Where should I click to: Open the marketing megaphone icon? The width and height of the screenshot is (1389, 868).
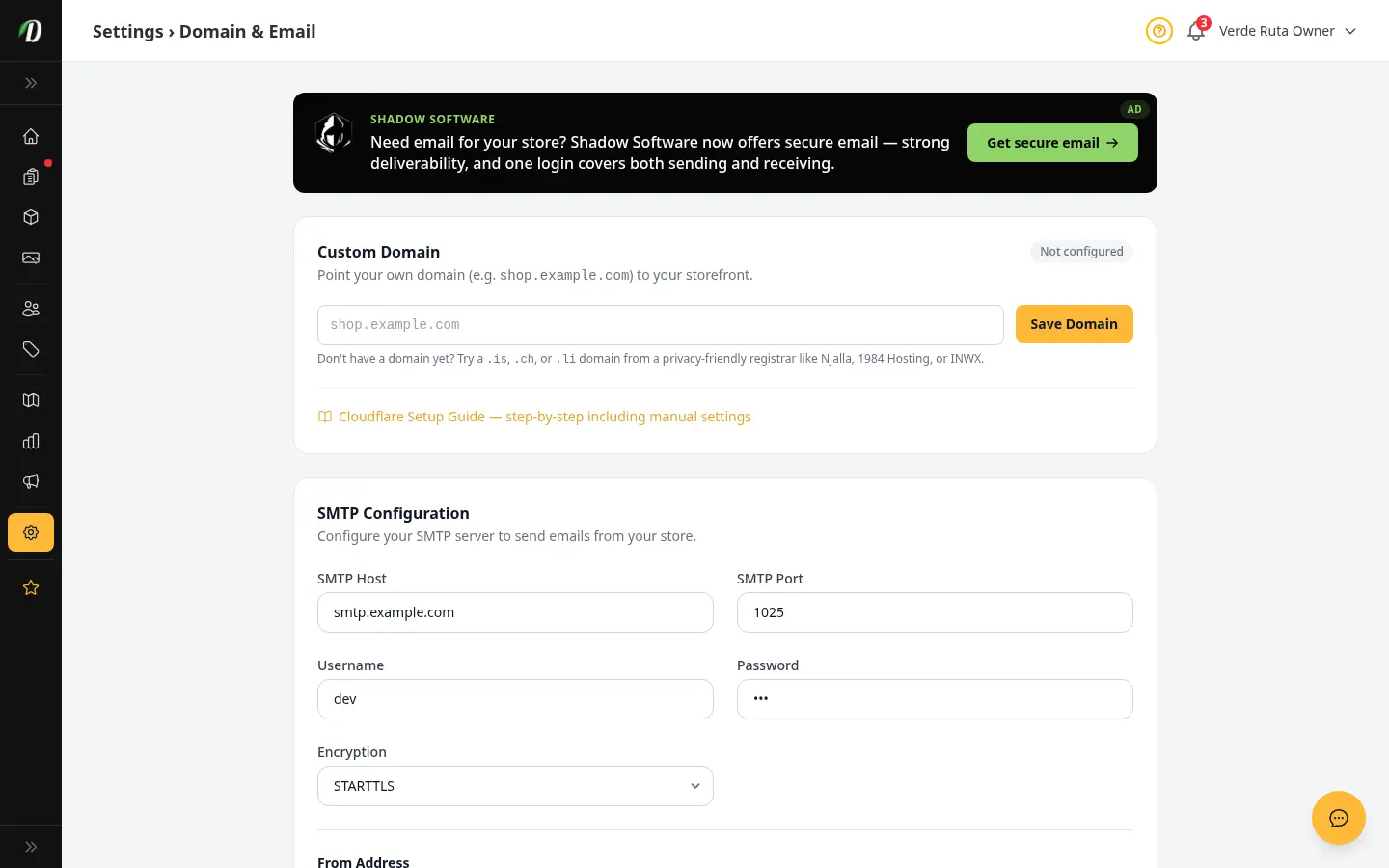point(31,481)
